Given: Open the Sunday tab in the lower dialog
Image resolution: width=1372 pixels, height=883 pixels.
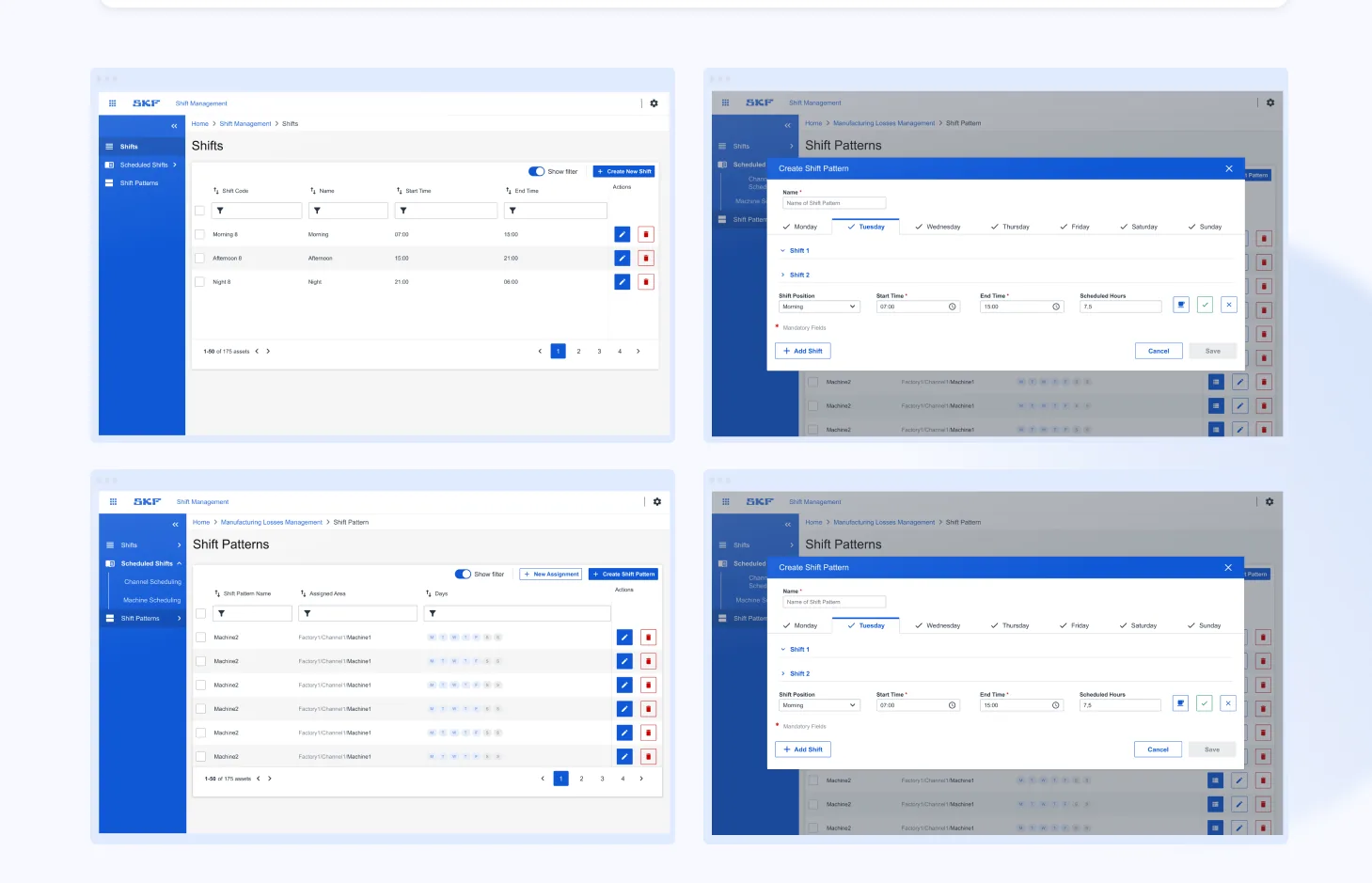Looking at the screenshot, I should pyautogui.click(x=1205, y=625).
